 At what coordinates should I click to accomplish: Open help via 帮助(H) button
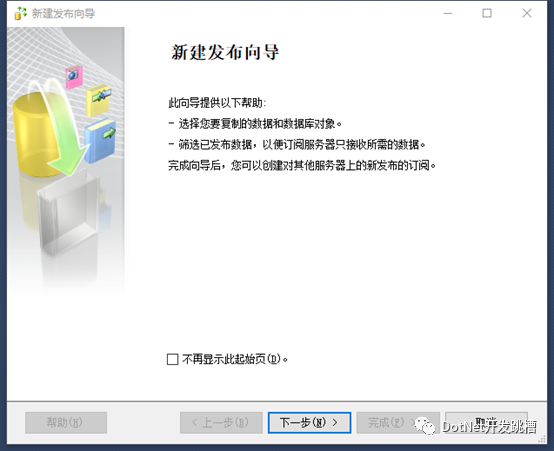point(66,422)
